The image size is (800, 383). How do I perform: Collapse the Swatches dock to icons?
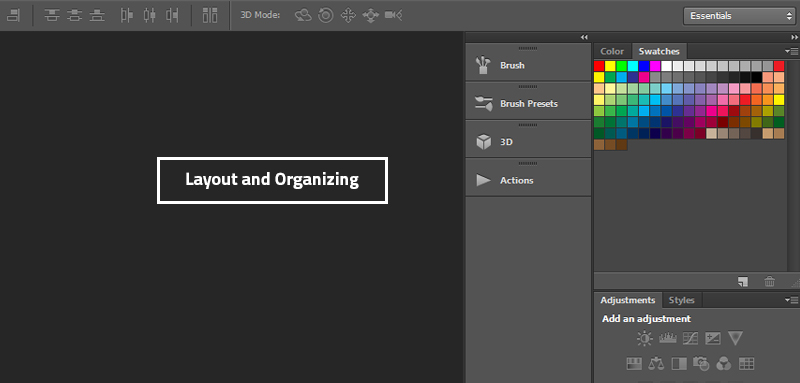[794, 37]
